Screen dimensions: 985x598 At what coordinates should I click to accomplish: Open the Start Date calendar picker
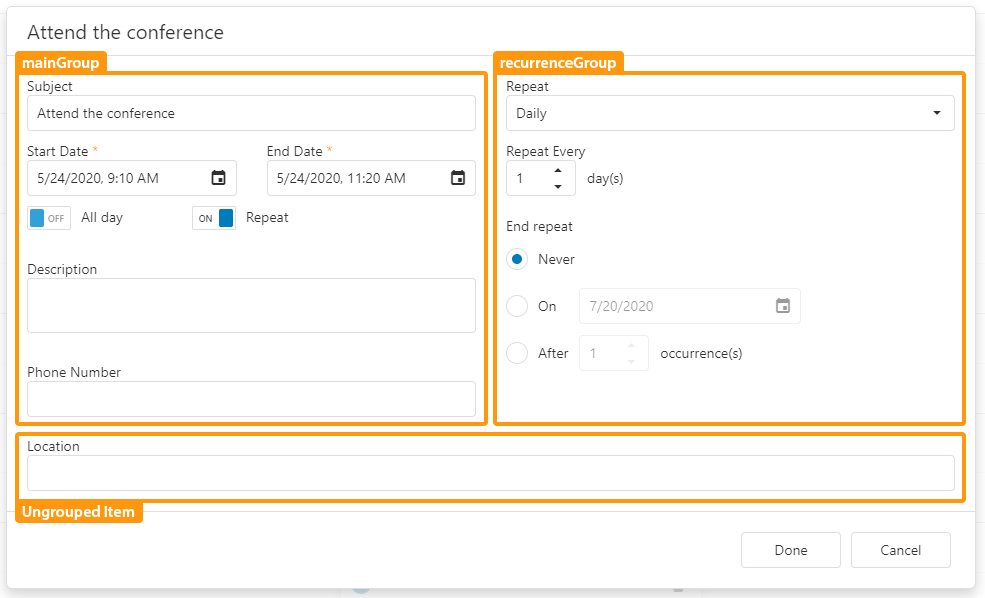[x=218, y=178]
